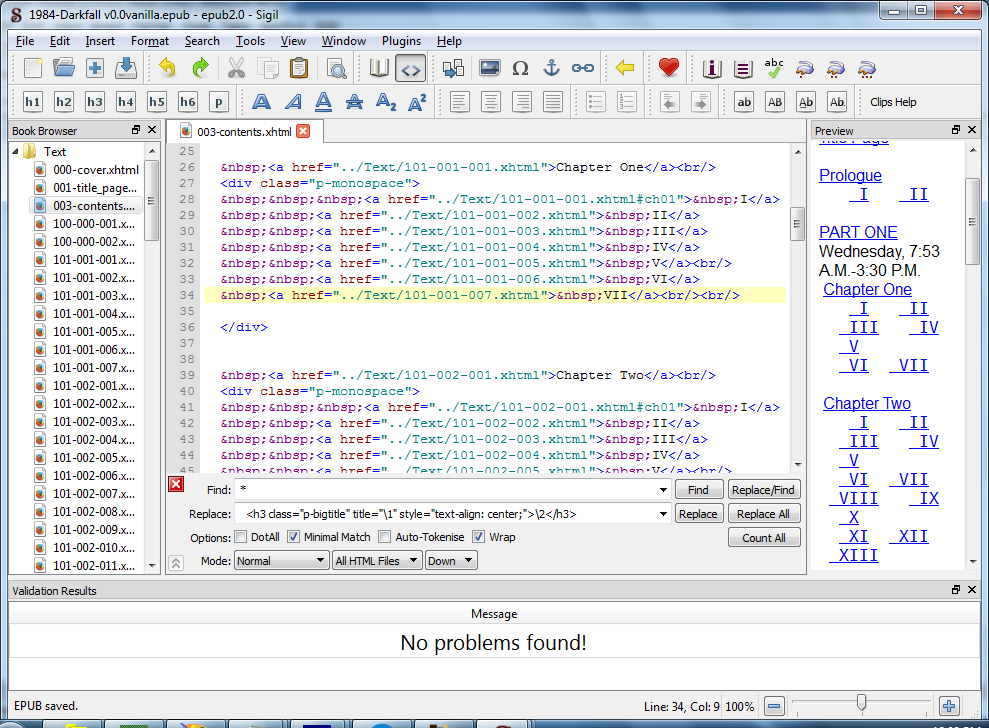Viewport: 989px width, 728px height.
Task: Follow the Chapter Two link in Preview
Action: [x=867, y=403]
